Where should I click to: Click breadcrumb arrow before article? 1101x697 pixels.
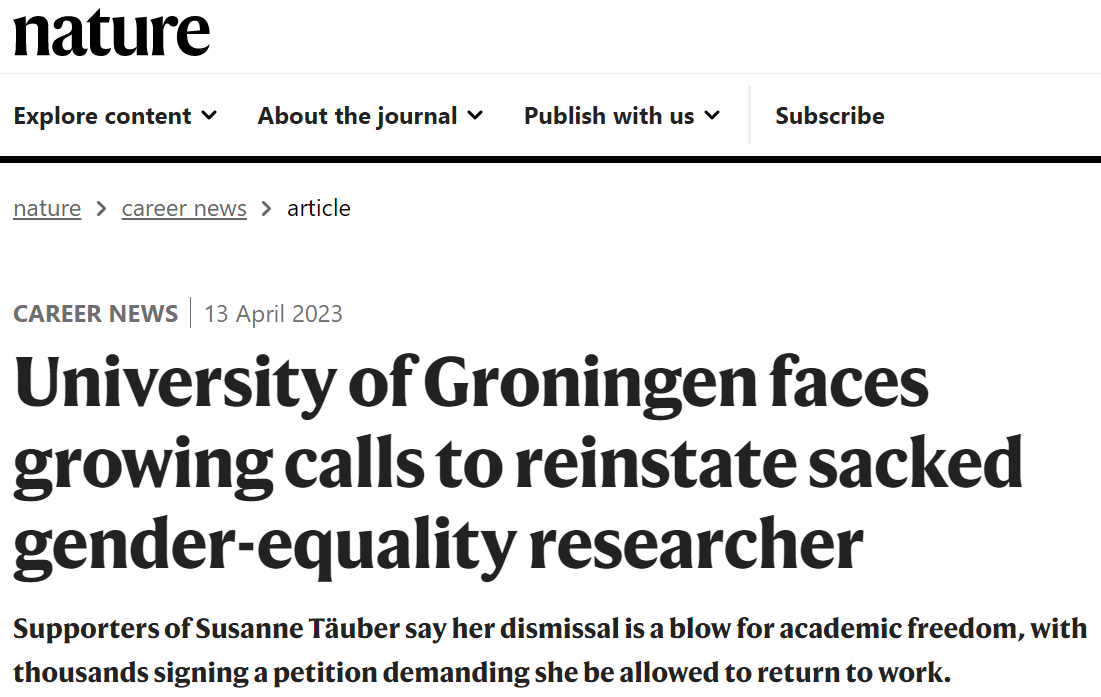(x=266, y=209)
